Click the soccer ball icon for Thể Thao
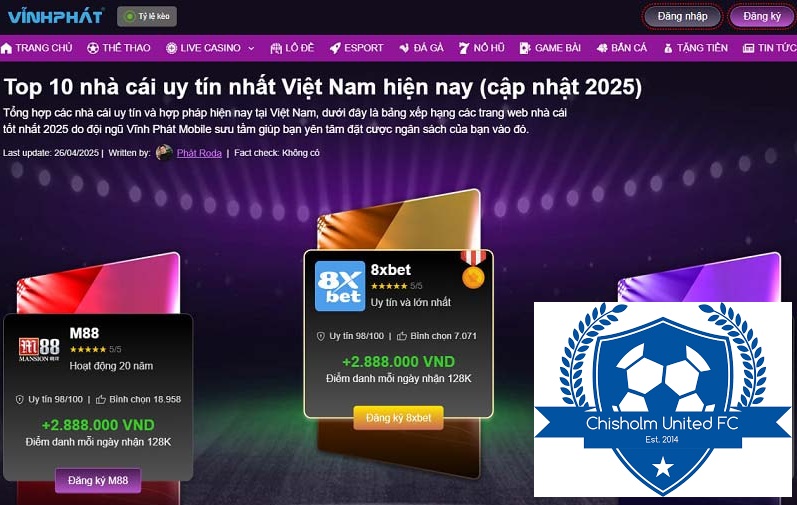 point(93,48)
